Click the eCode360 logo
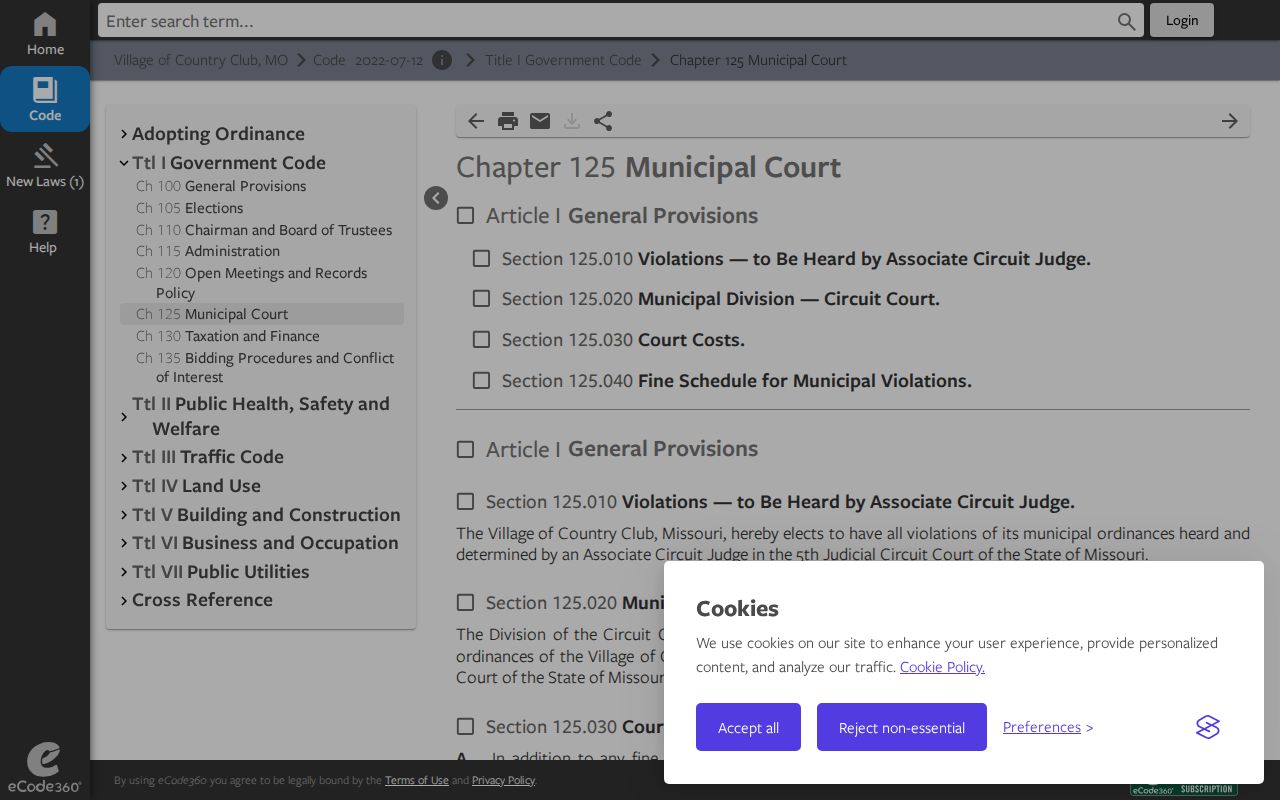Screen dimensions: 1280x800 [44, 768]
